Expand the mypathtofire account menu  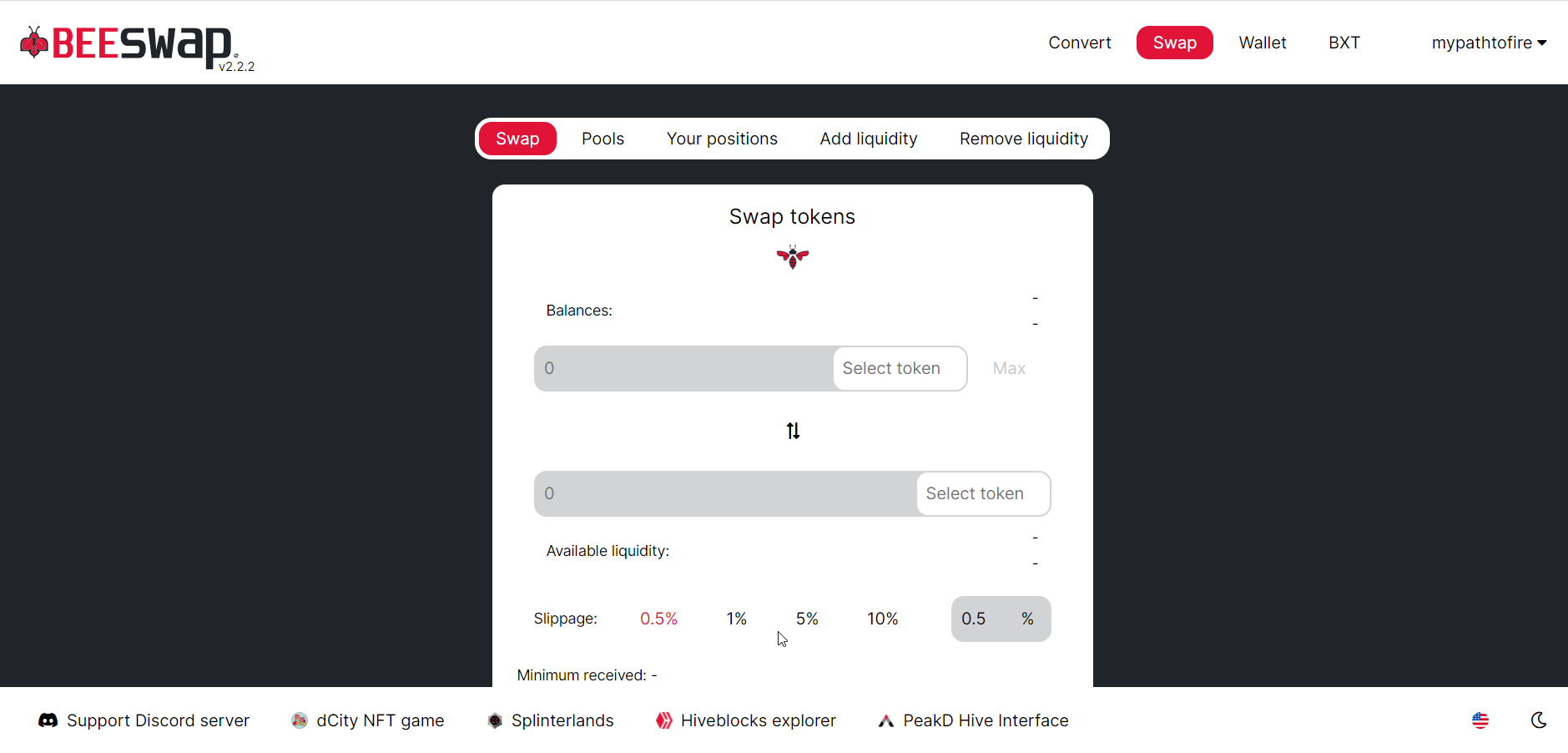(x=1489, y=43)
